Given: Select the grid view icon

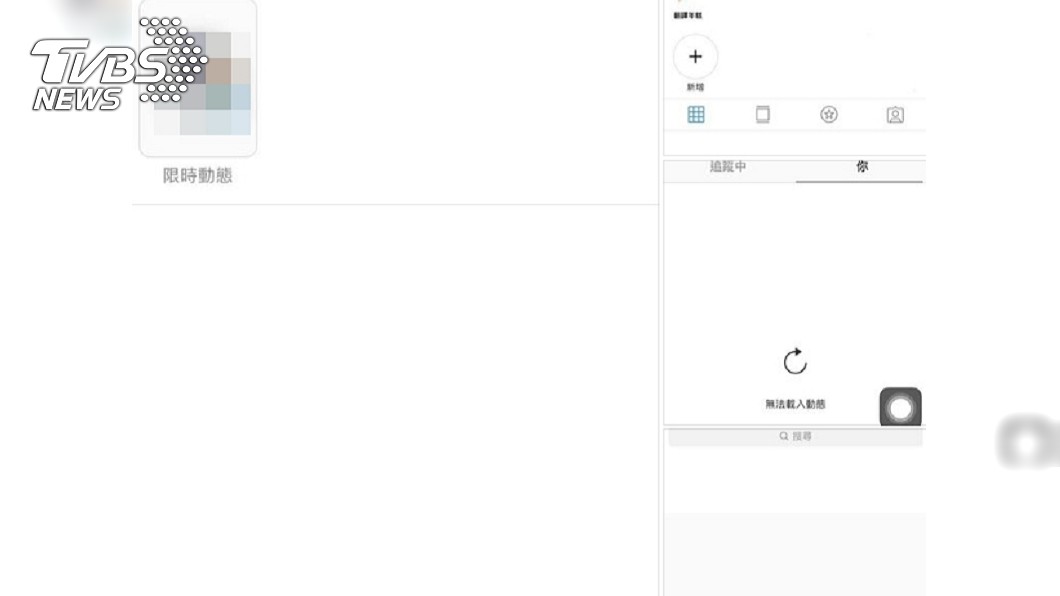Looking at the screenshot, I should pyautogui.click(x=696, y=114).
